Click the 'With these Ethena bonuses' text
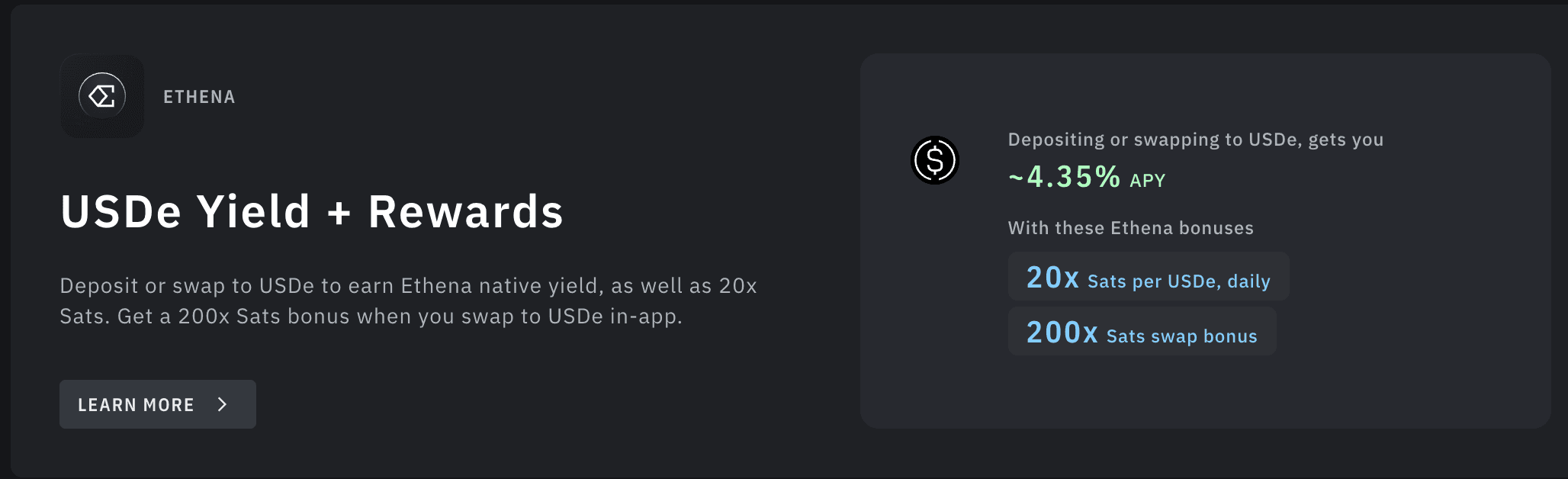 coord(1130,228)
